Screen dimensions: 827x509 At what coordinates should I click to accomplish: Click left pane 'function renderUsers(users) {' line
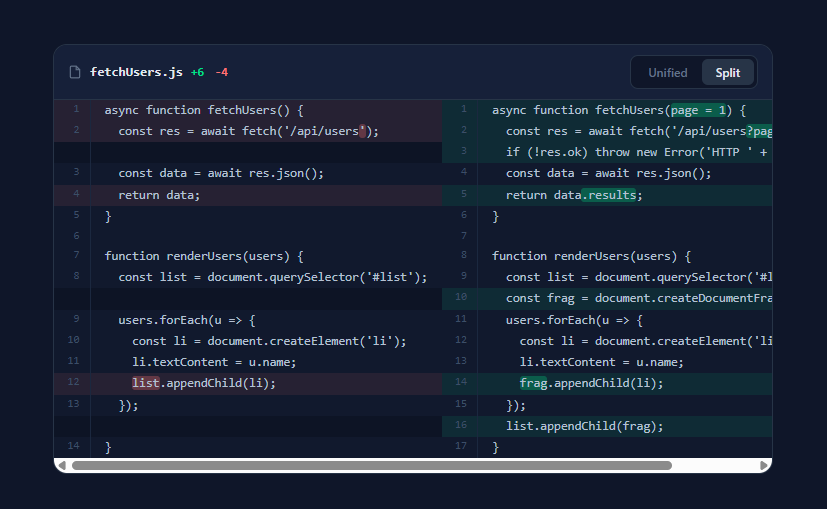coord(248,256)
